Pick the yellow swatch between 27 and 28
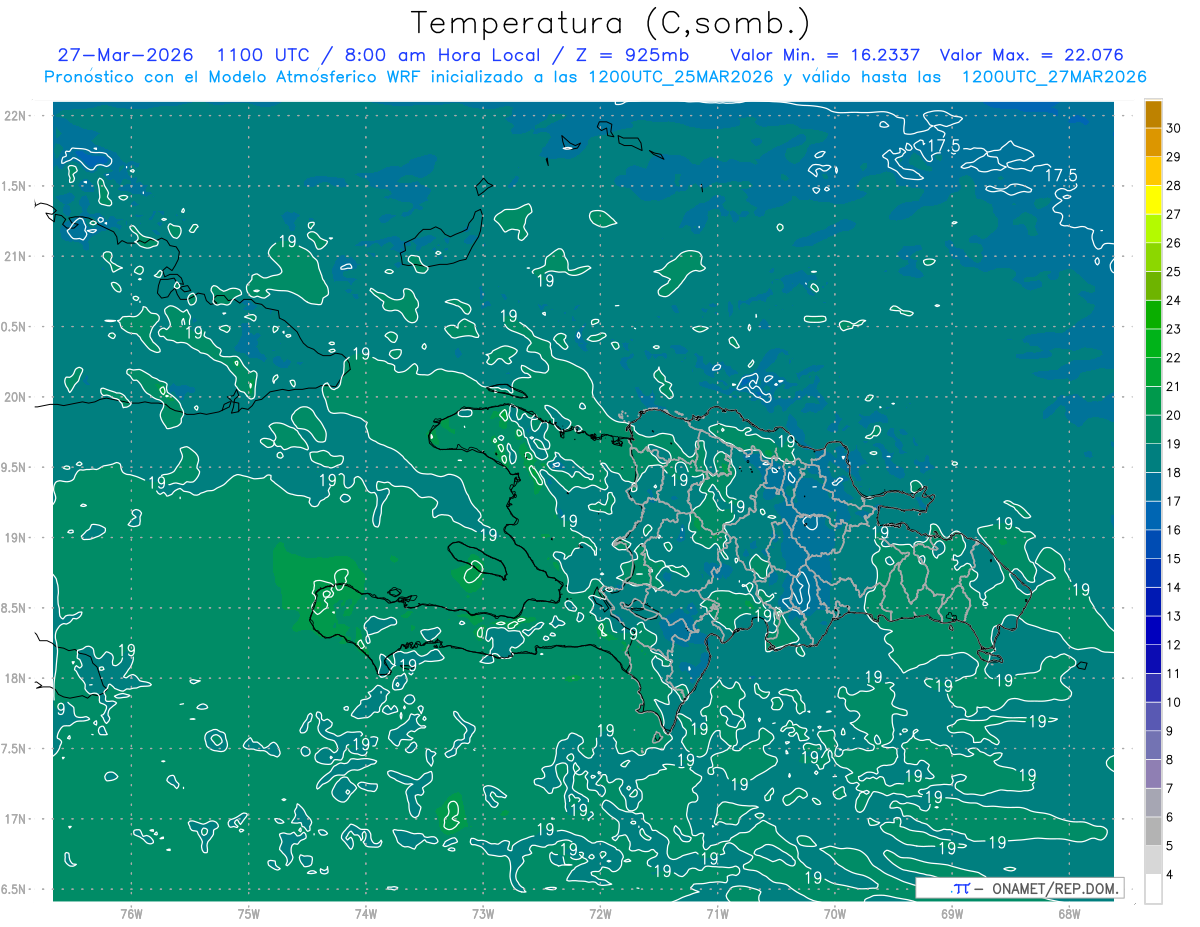 [x=1153, y=200]
